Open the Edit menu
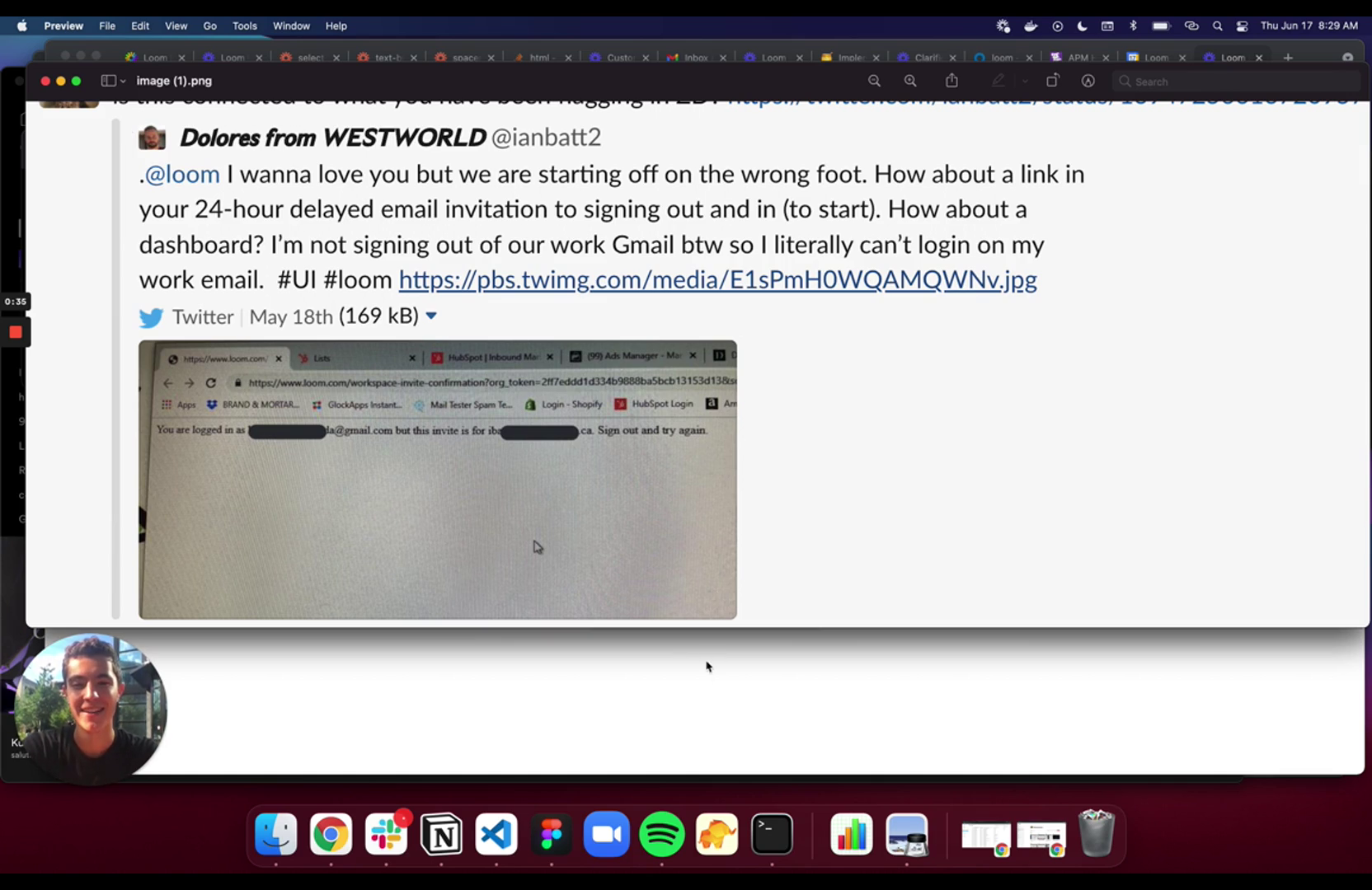The image size is (1372, 890). pyautogui.click(x=140, y=26)
